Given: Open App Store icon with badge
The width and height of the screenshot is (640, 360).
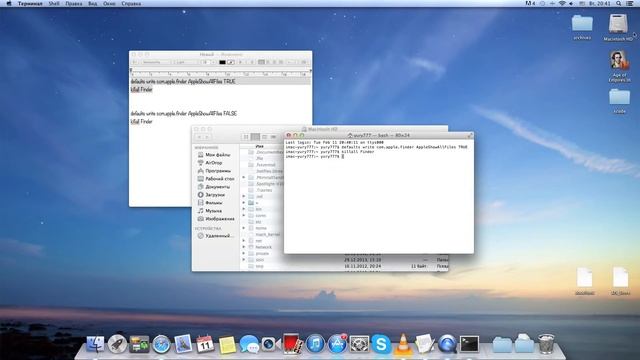Looking at the screenshot, I should pyautogui.click(x=337, y=344).
